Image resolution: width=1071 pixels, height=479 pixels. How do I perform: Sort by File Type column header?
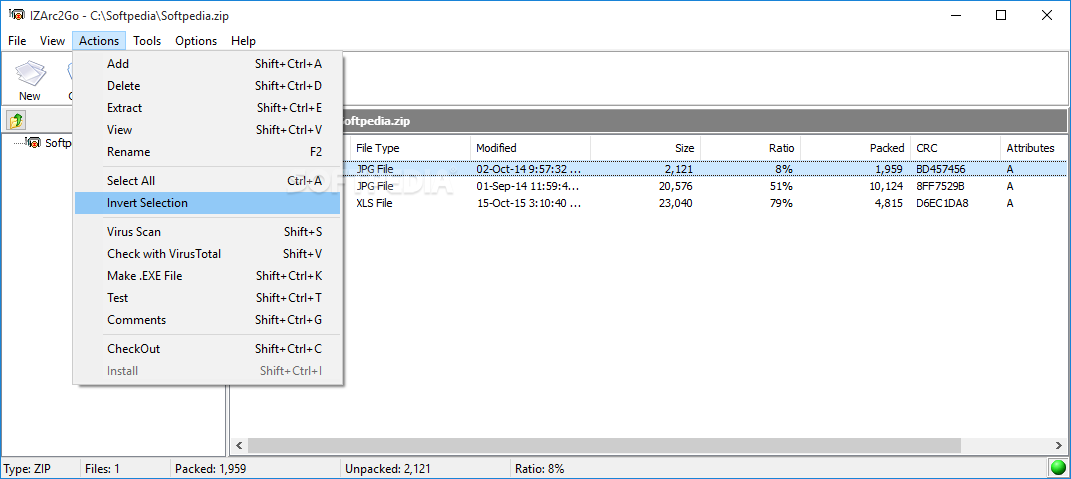[410, 148]
